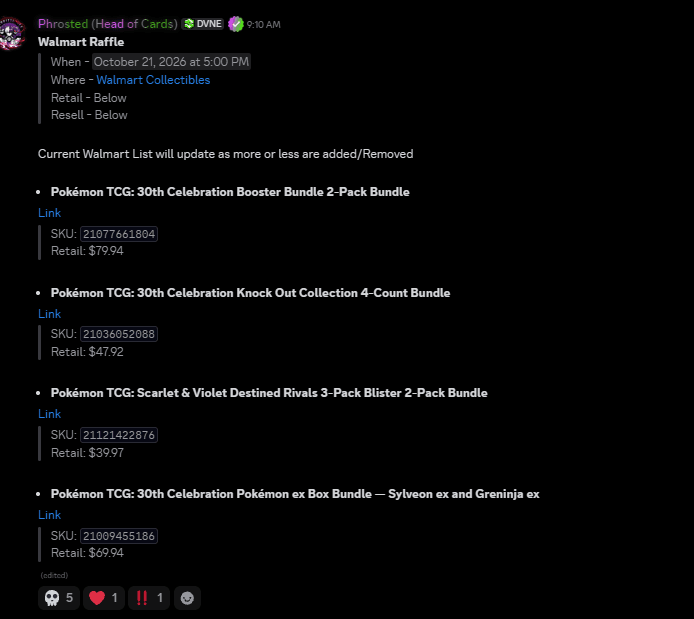This screenshot has height=619, width=694.
Task: Click the October 21, 2026 at 5:00 PM timestamp
Action: [x=171, y=62]
